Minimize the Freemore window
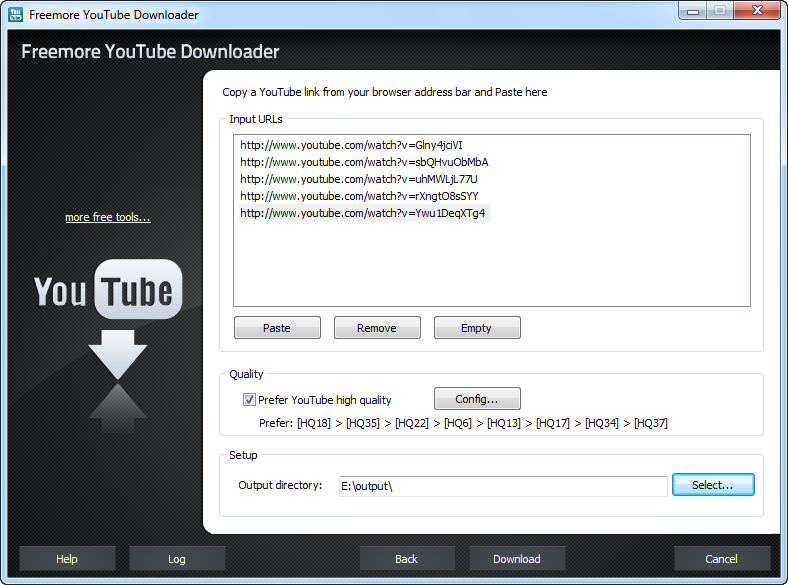 (693, 11)
